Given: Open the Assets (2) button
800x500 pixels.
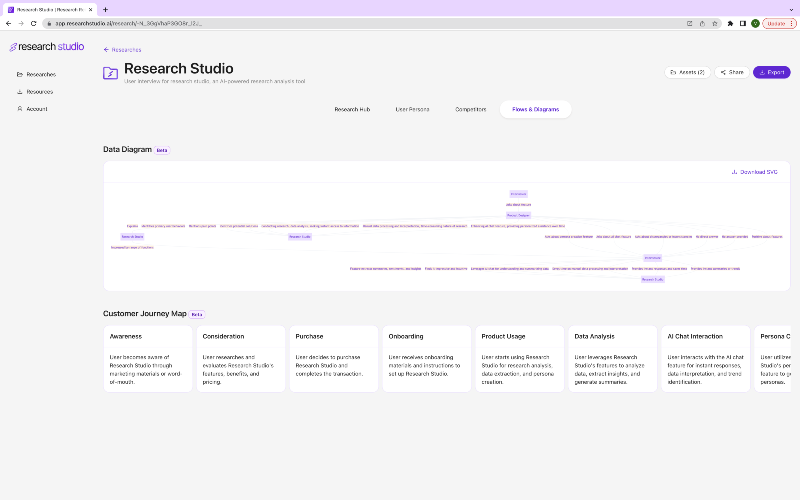Looking at the screenshot, I should [687, 72].
